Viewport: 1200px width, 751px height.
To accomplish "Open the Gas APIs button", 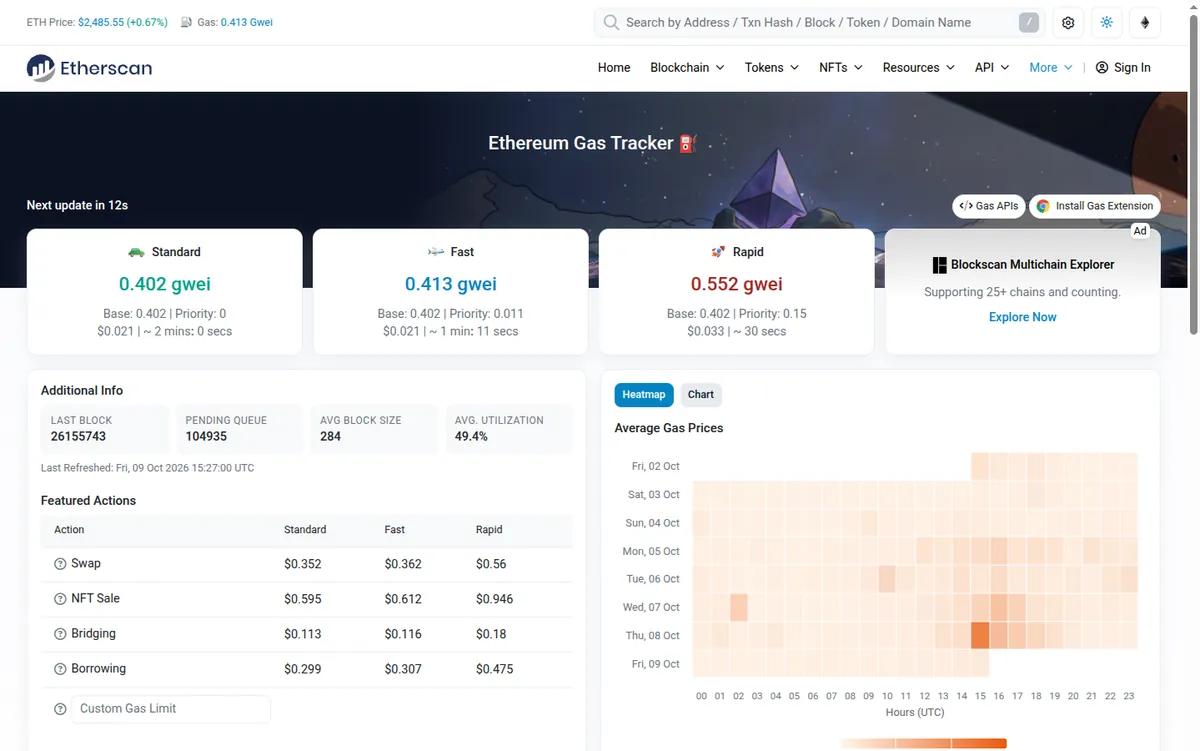I will pos(988,206).
